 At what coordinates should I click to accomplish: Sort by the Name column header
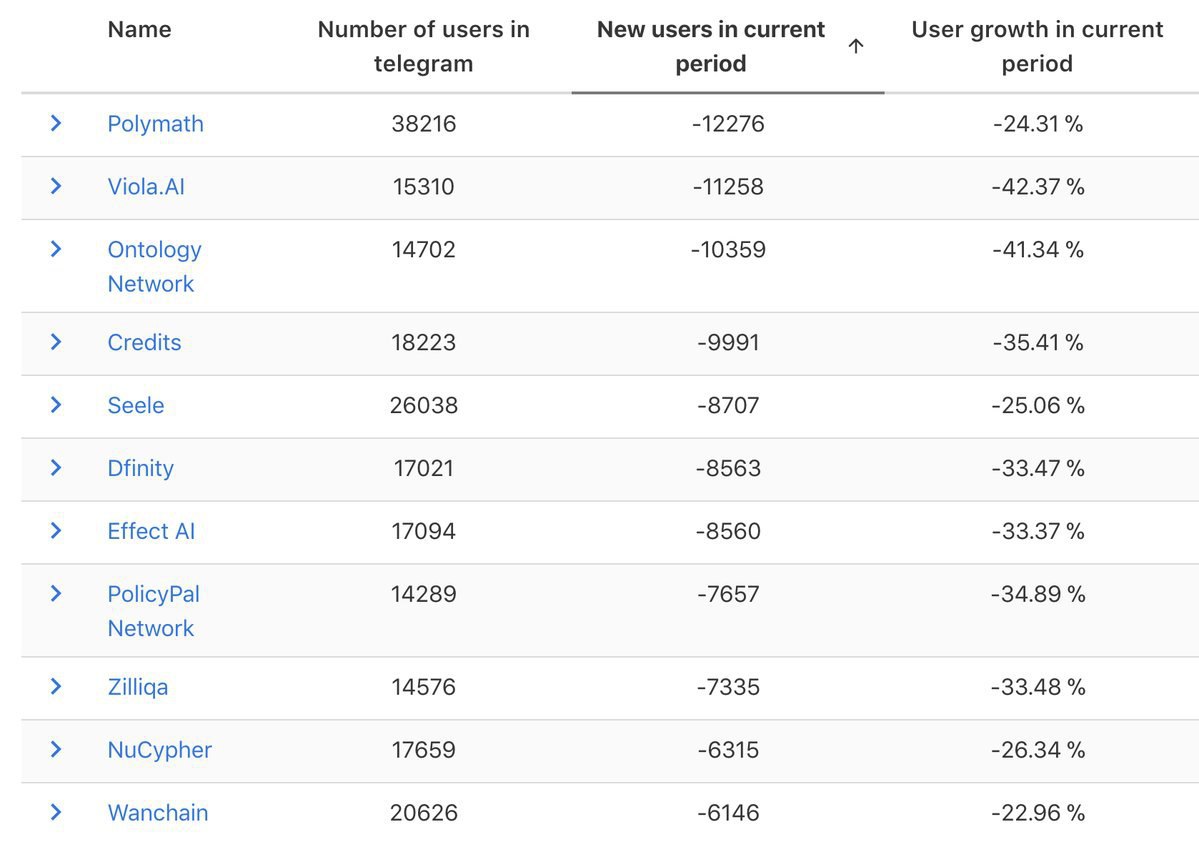(139, 29)
